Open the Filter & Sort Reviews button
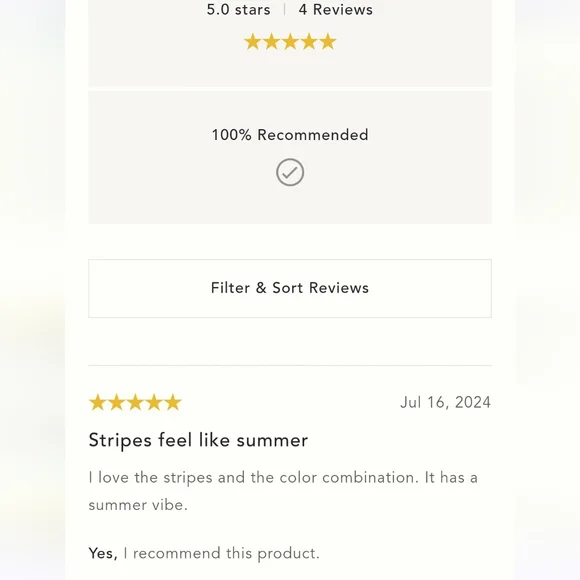This screenshot has height=580, width=580. [290, 288]
